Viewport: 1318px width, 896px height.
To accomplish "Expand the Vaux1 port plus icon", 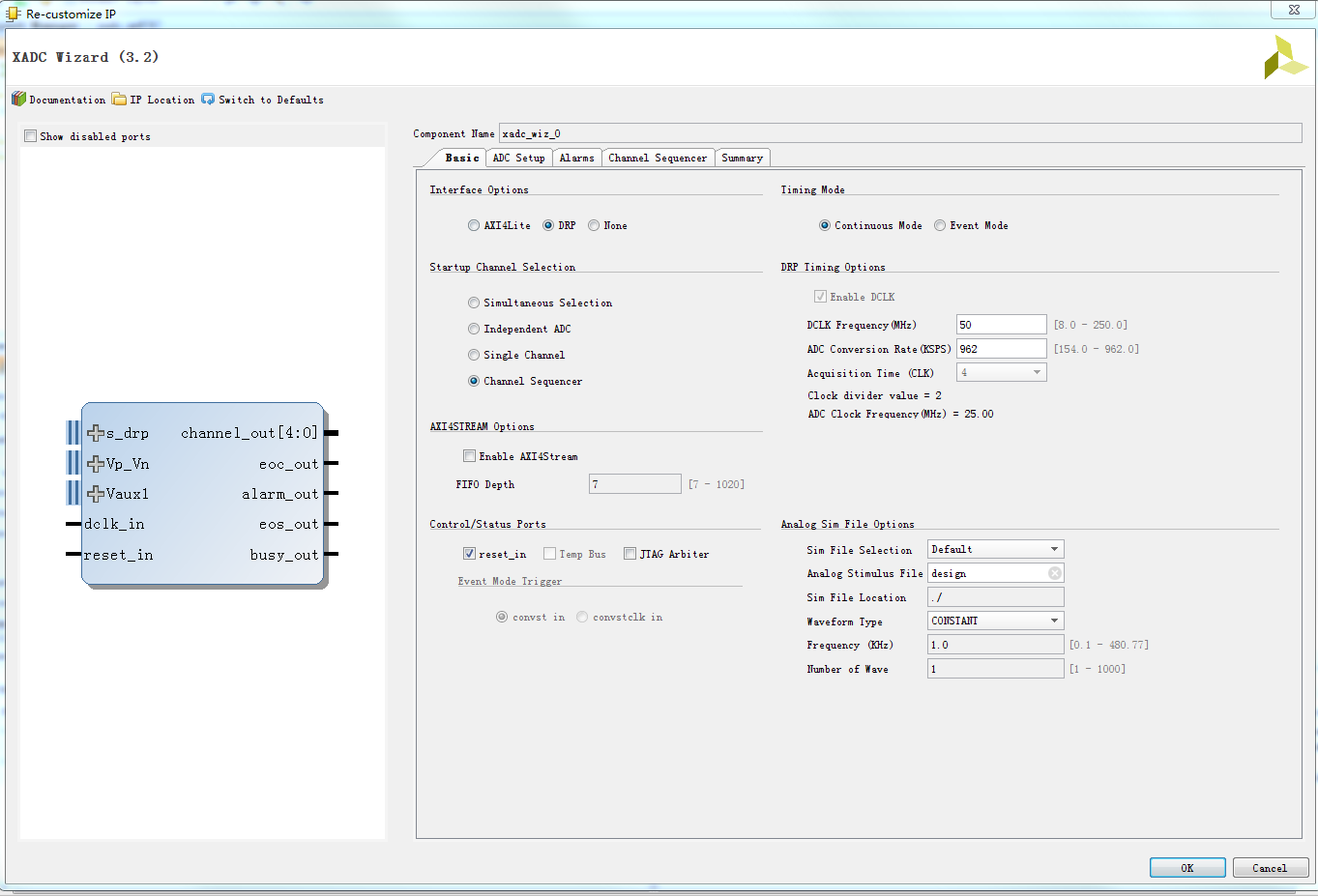I will pyautogui.click(x=96, y=494).
